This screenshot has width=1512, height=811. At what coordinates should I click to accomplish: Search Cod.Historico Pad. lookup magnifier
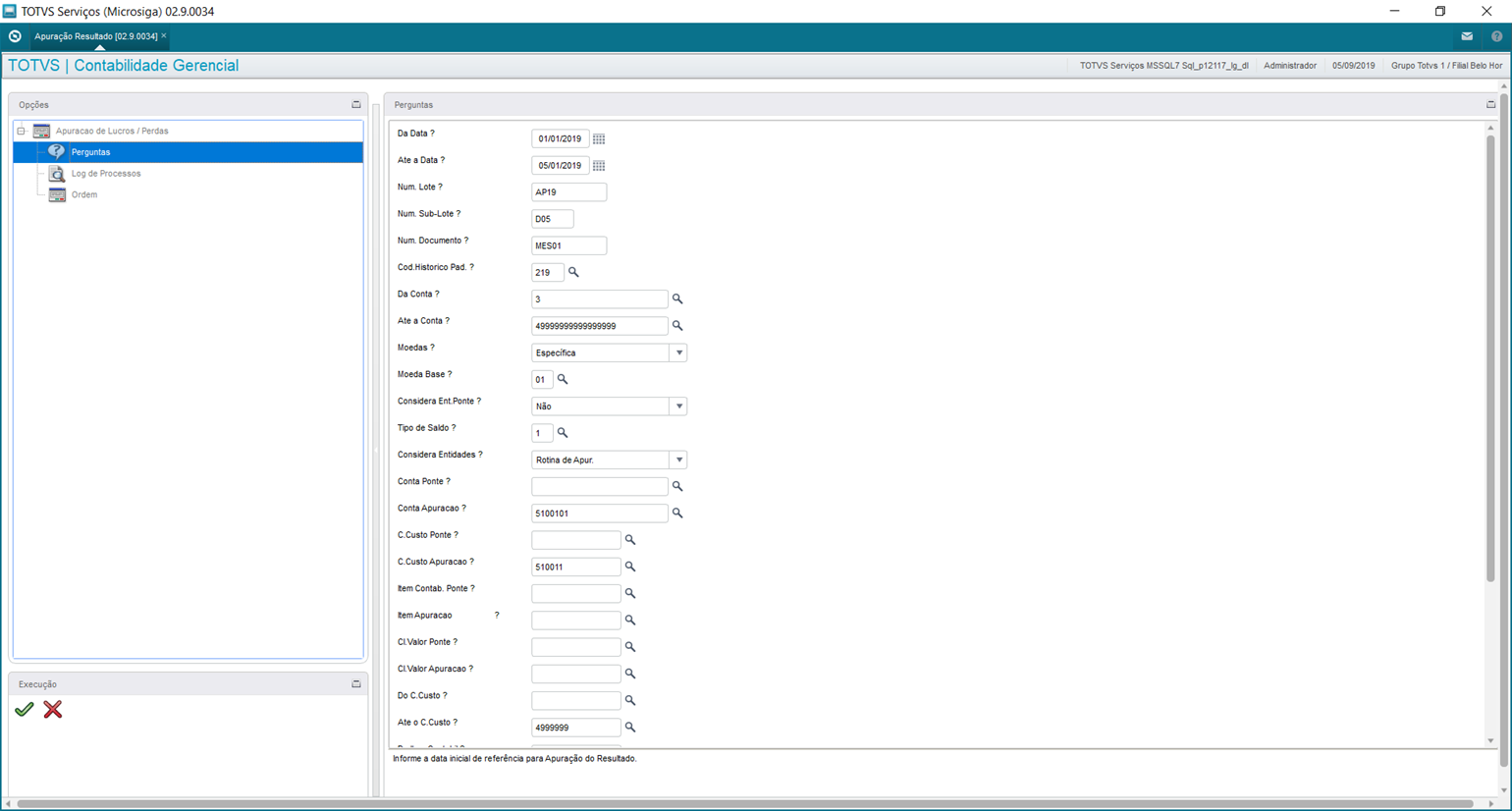pyautogui.click(x=573, y=272)
